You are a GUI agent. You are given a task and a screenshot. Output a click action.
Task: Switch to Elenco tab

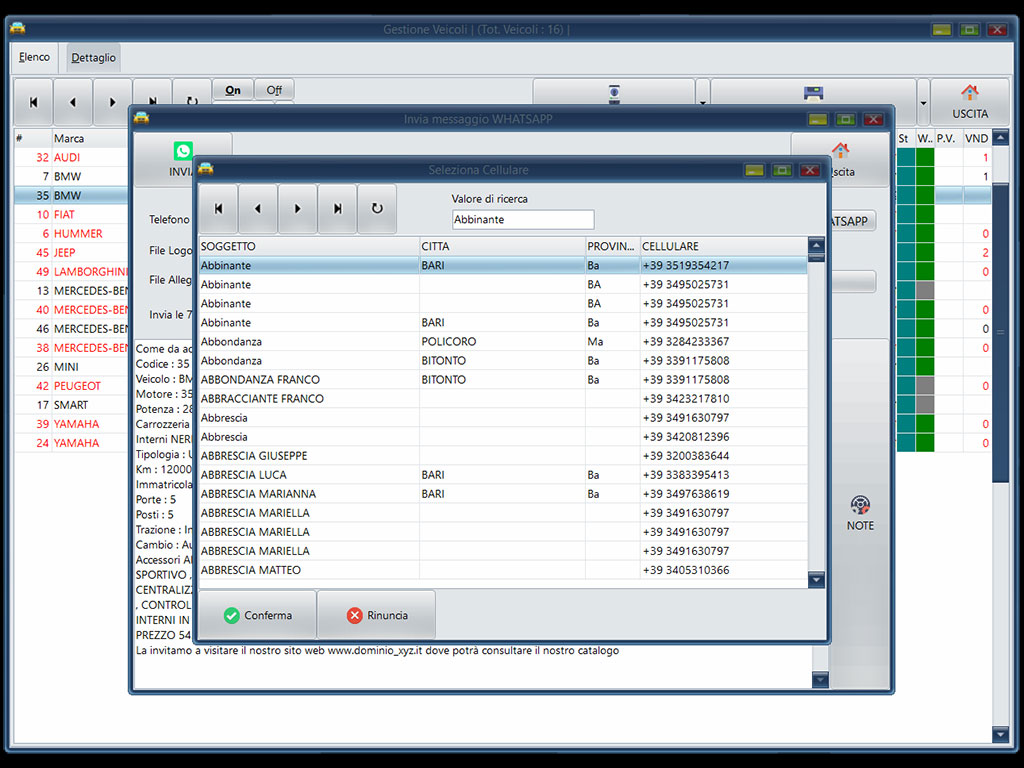click(35, 57)
